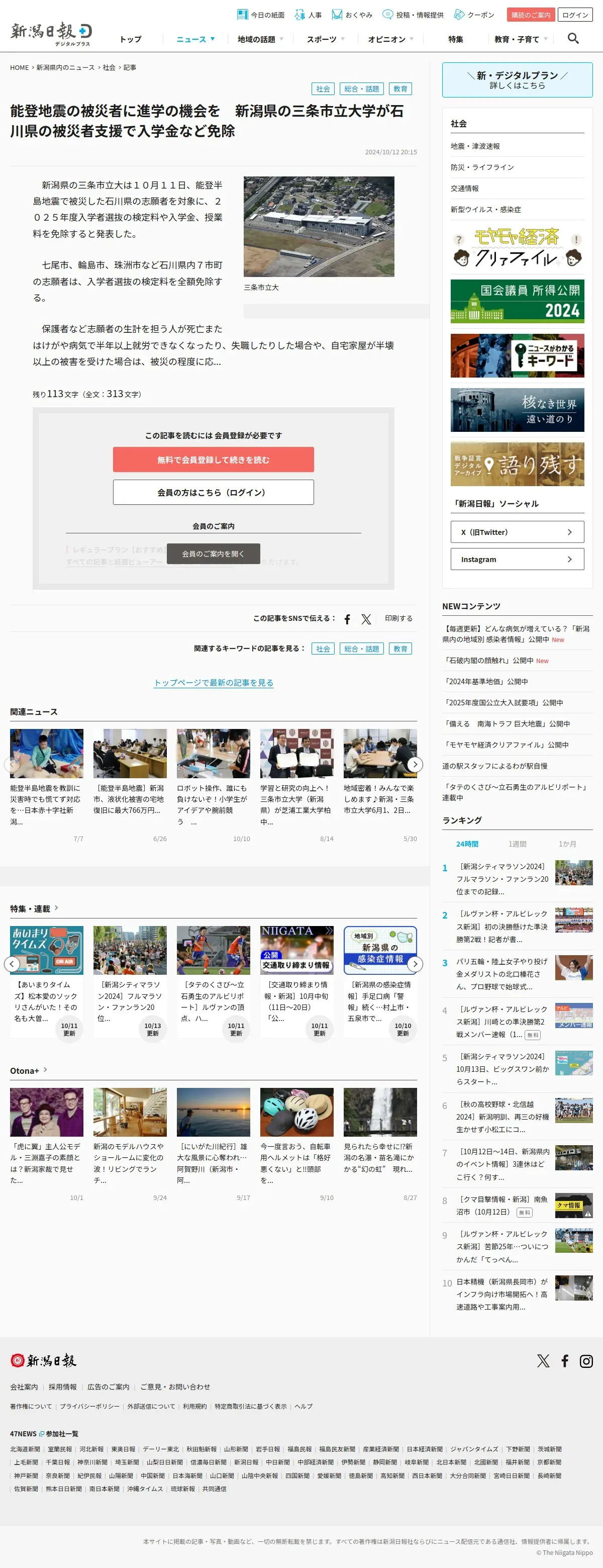Screen dimensions: 603x1568
Task: Advance 関連ニュース carousel with right arrow
Action: tap(415, 764)
